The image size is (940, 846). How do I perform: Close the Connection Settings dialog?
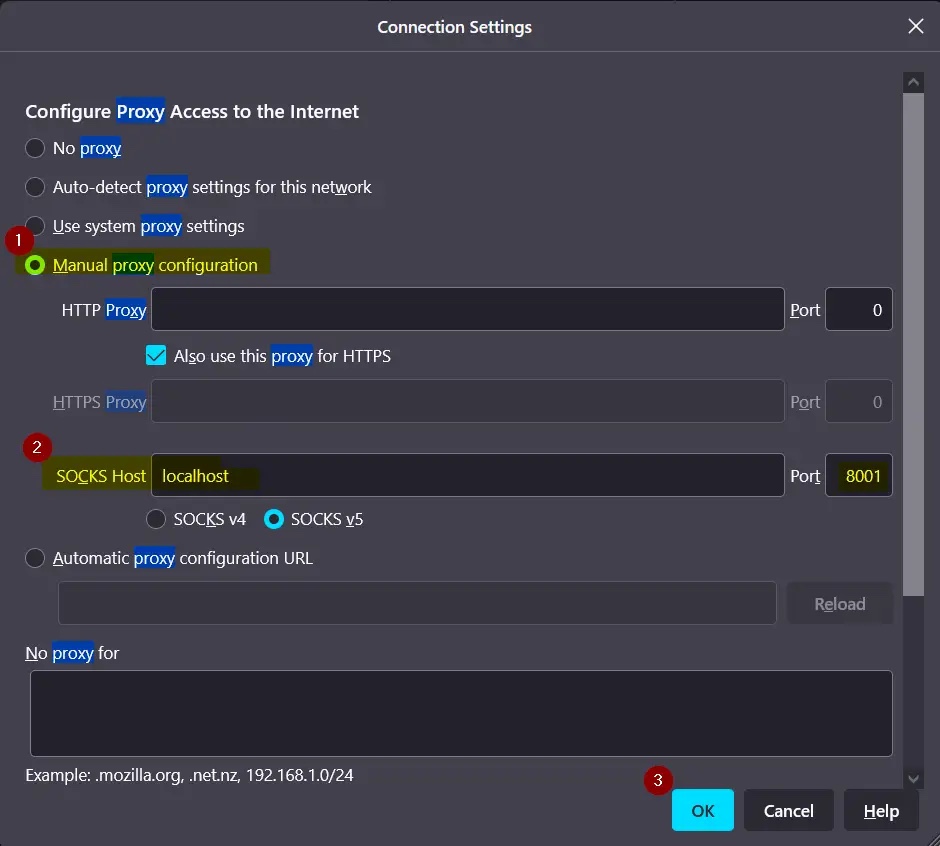coord(915,27)
